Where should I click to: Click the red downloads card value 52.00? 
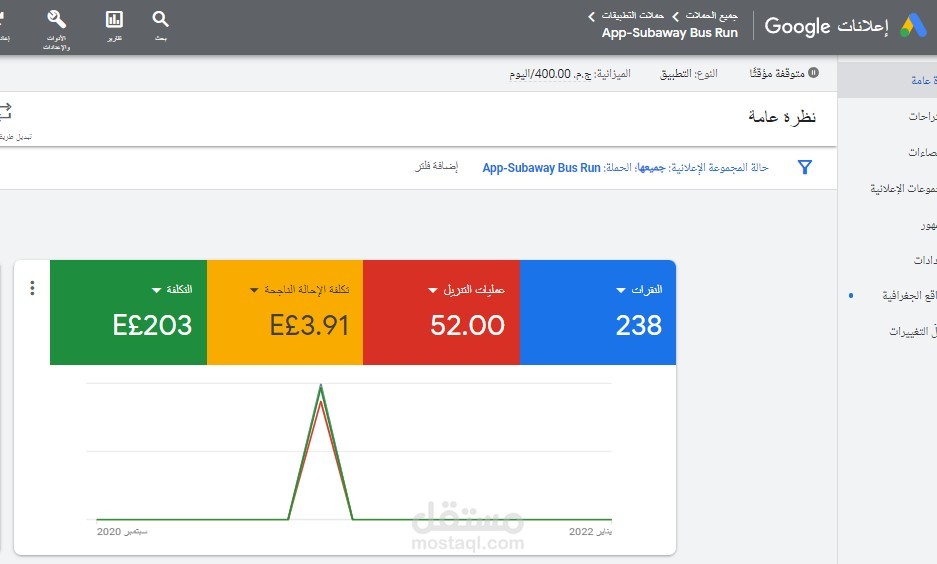pos(467,326)
